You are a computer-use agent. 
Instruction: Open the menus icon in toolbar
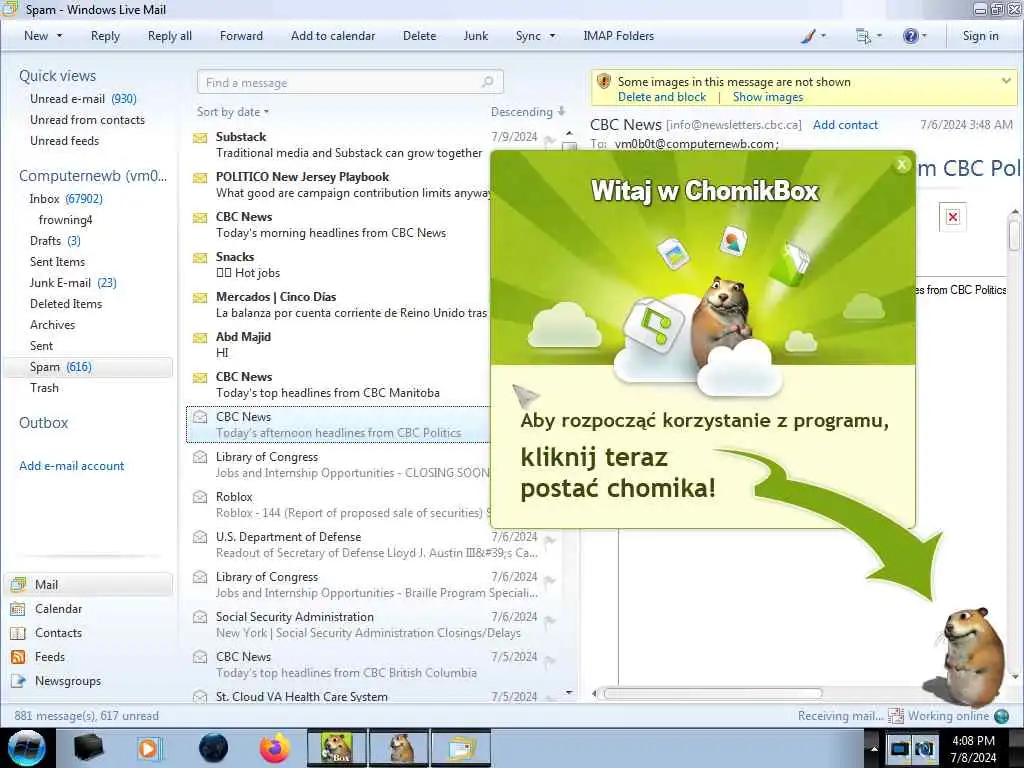pos(863,37)
